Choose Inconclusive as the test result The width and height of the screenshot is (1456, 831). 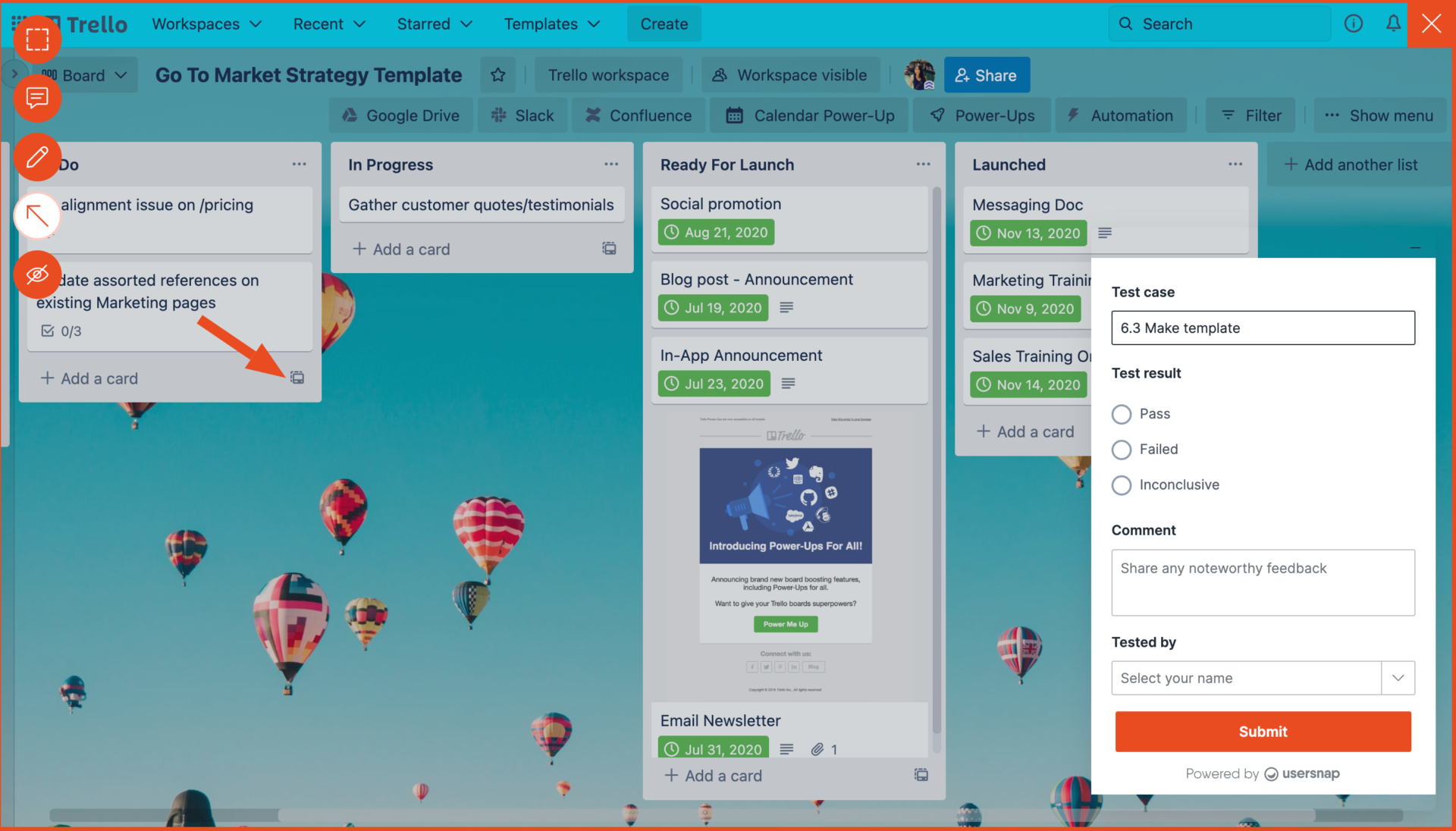[x=1121, y=485]
